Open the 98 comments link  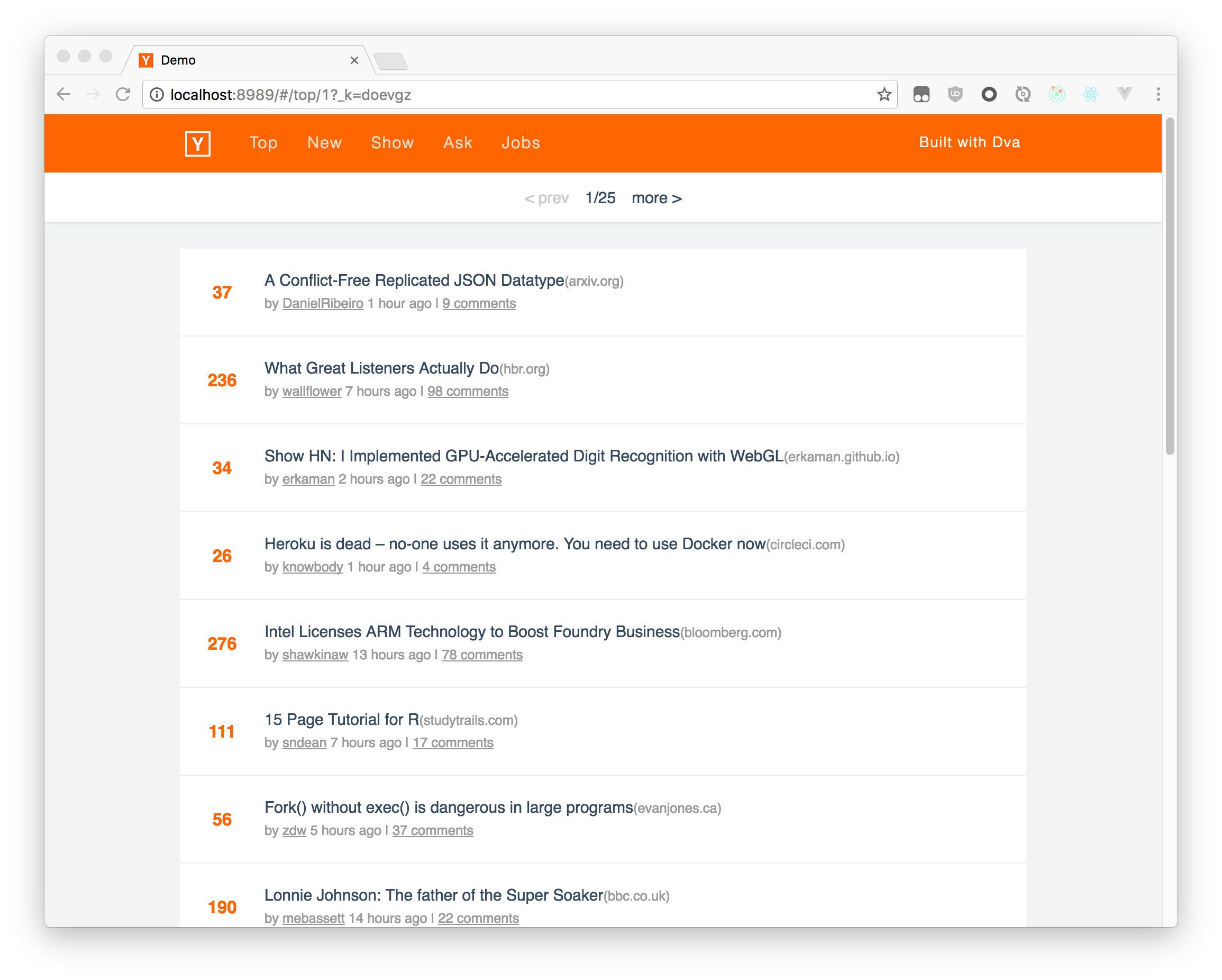[468, 392]
